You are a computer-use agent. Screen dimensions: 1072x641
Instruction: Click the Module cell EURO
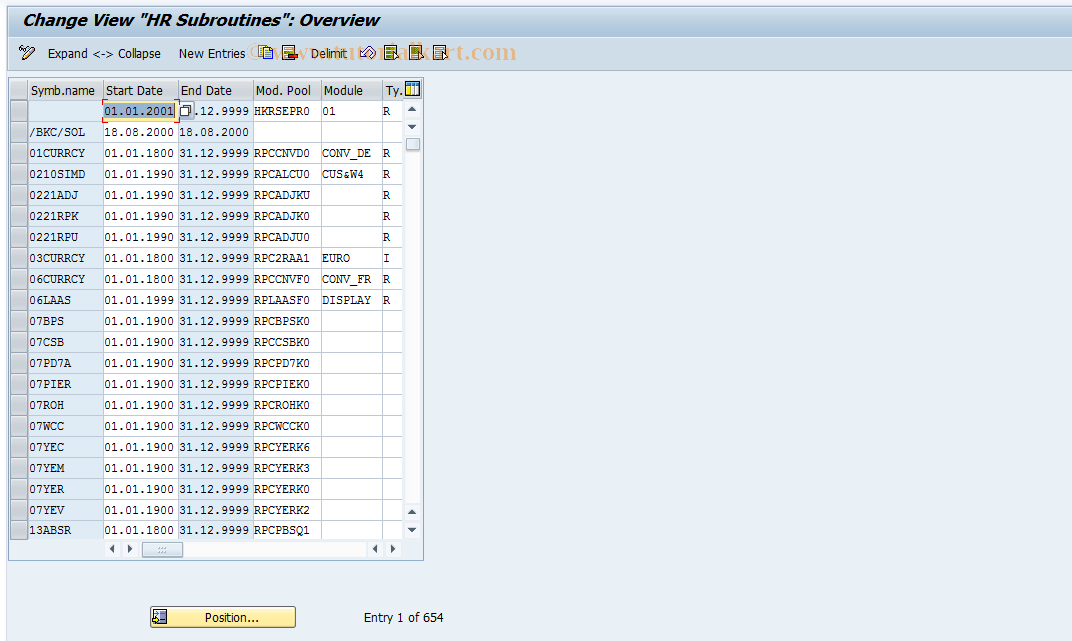coord(351,258)
